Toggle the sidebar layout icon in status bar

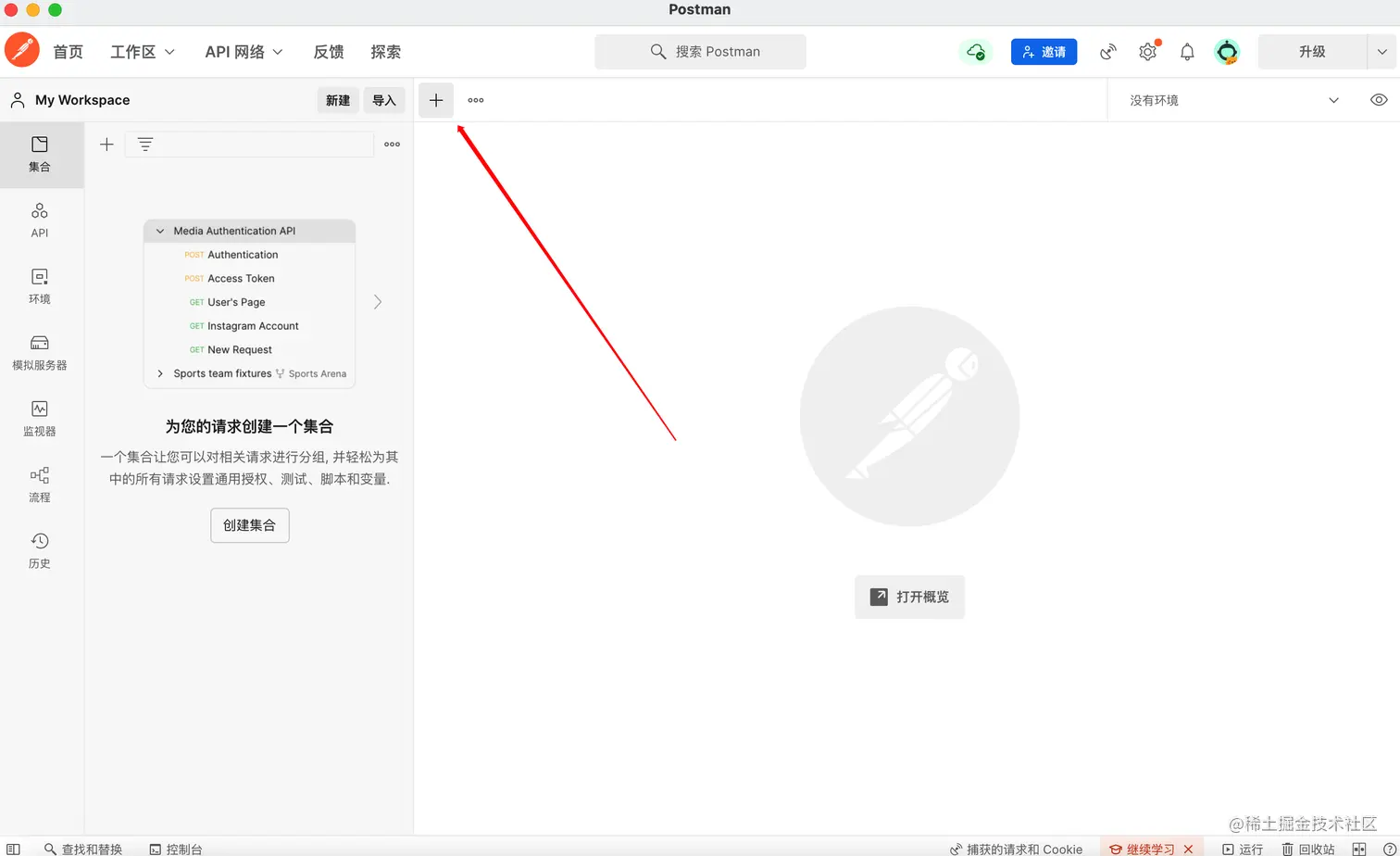pos(13,849)
